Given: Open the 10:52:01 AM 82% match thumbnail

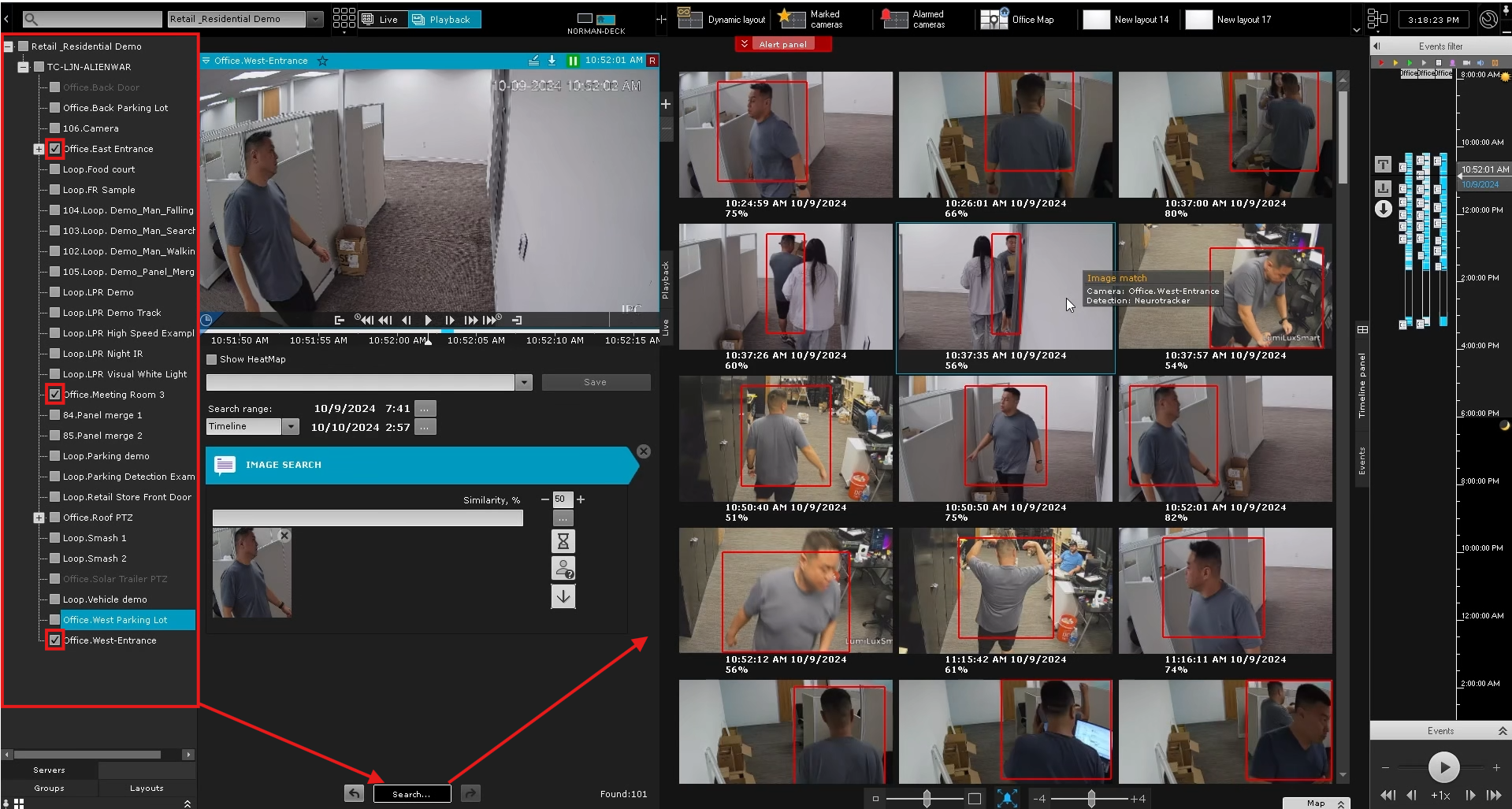Looking at the screenshot, I should pos(1225,439).
